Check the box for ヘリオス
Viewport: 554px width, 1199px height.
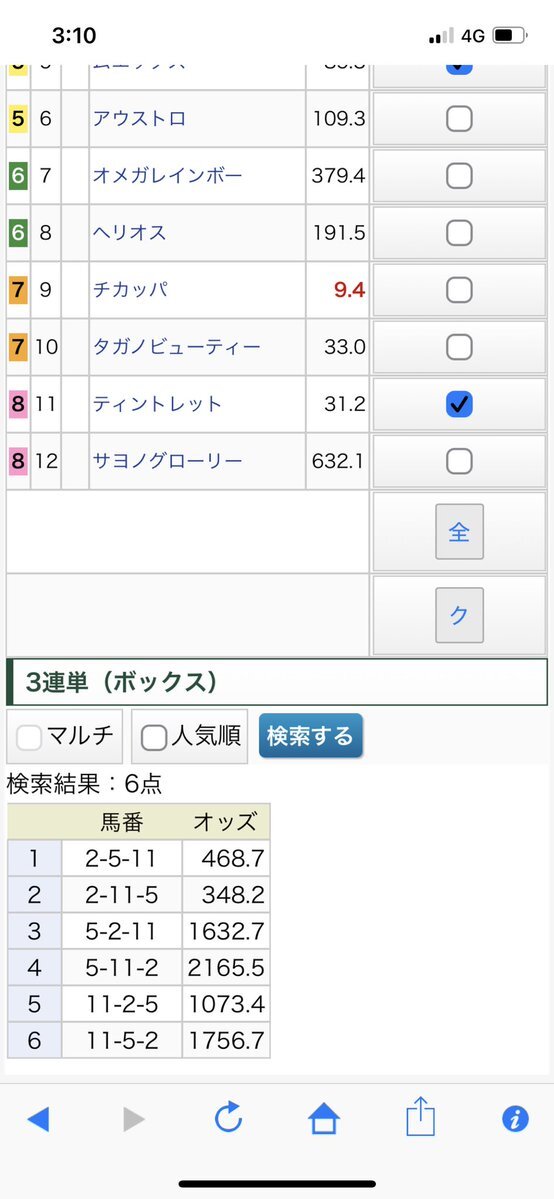pyautogui.click(x=459, y=233)
